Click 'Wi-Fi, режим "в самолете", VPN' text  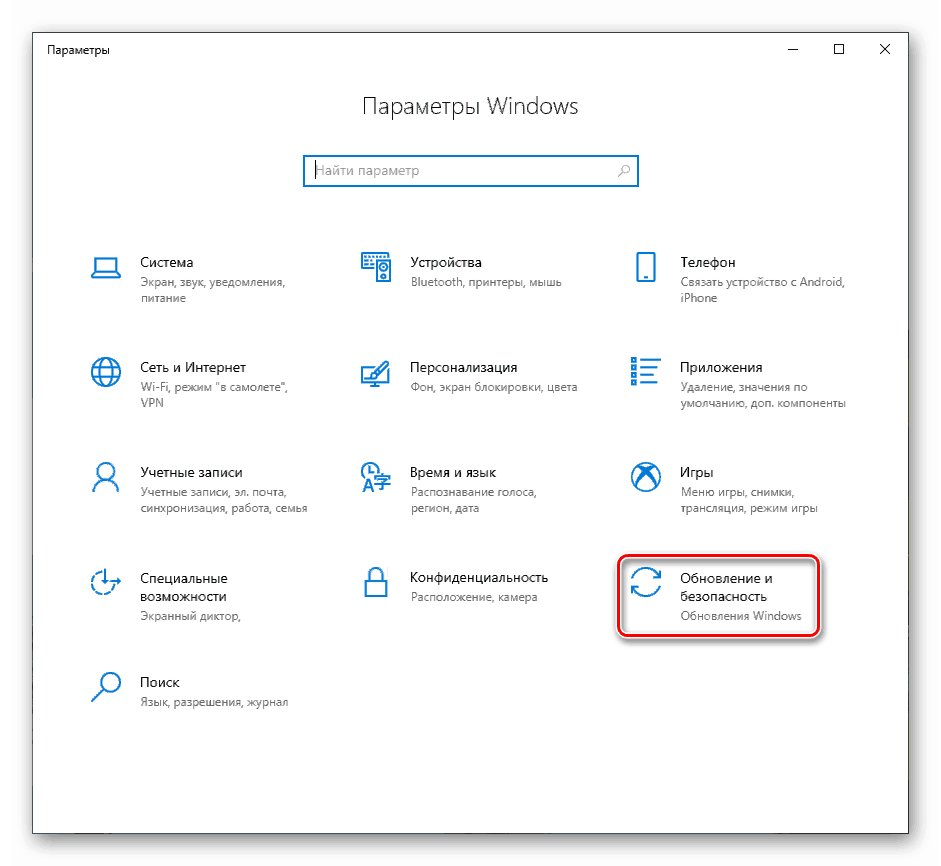[214, 395]
